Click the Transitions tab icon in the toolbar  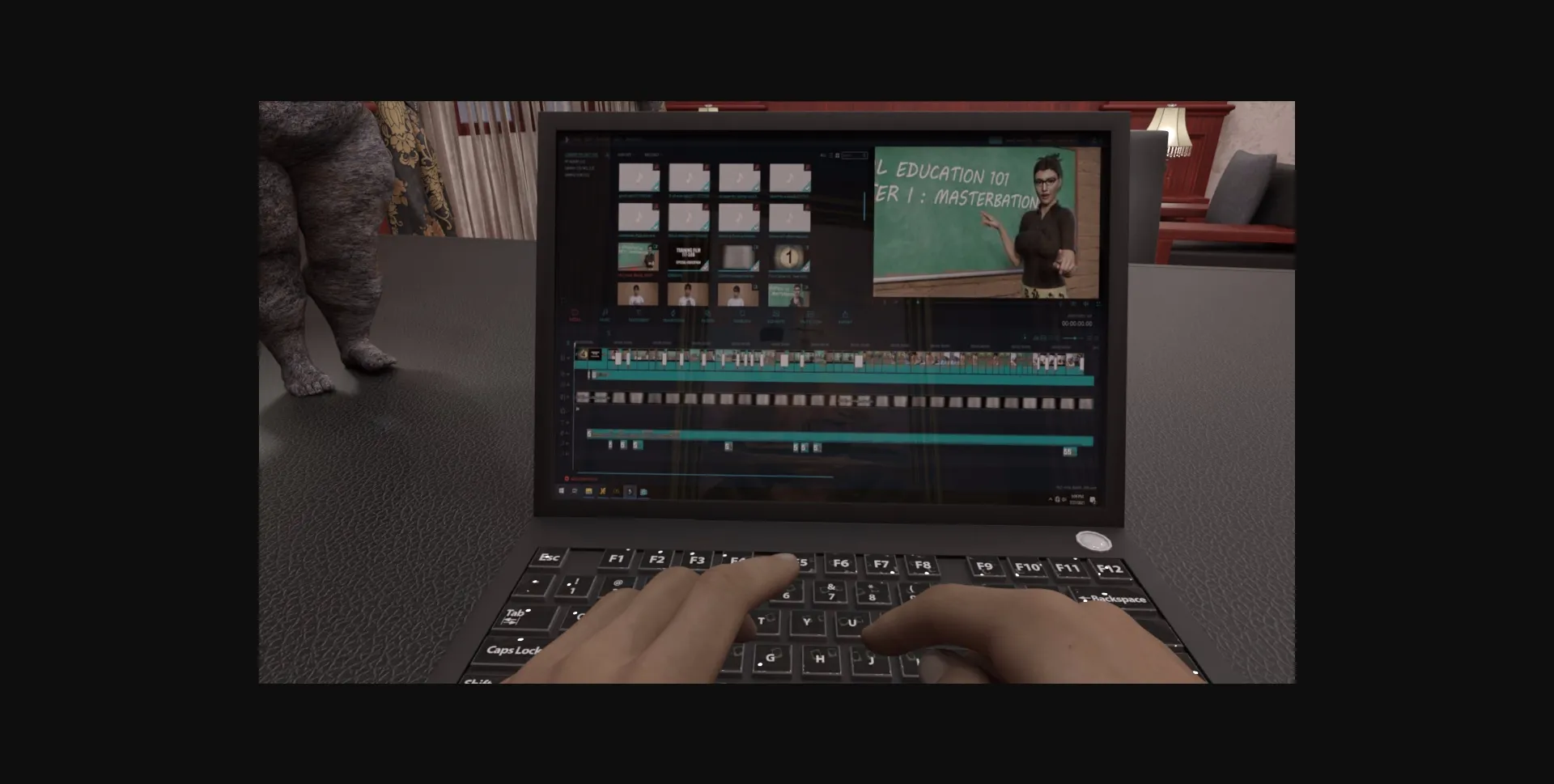coord(673,315)
